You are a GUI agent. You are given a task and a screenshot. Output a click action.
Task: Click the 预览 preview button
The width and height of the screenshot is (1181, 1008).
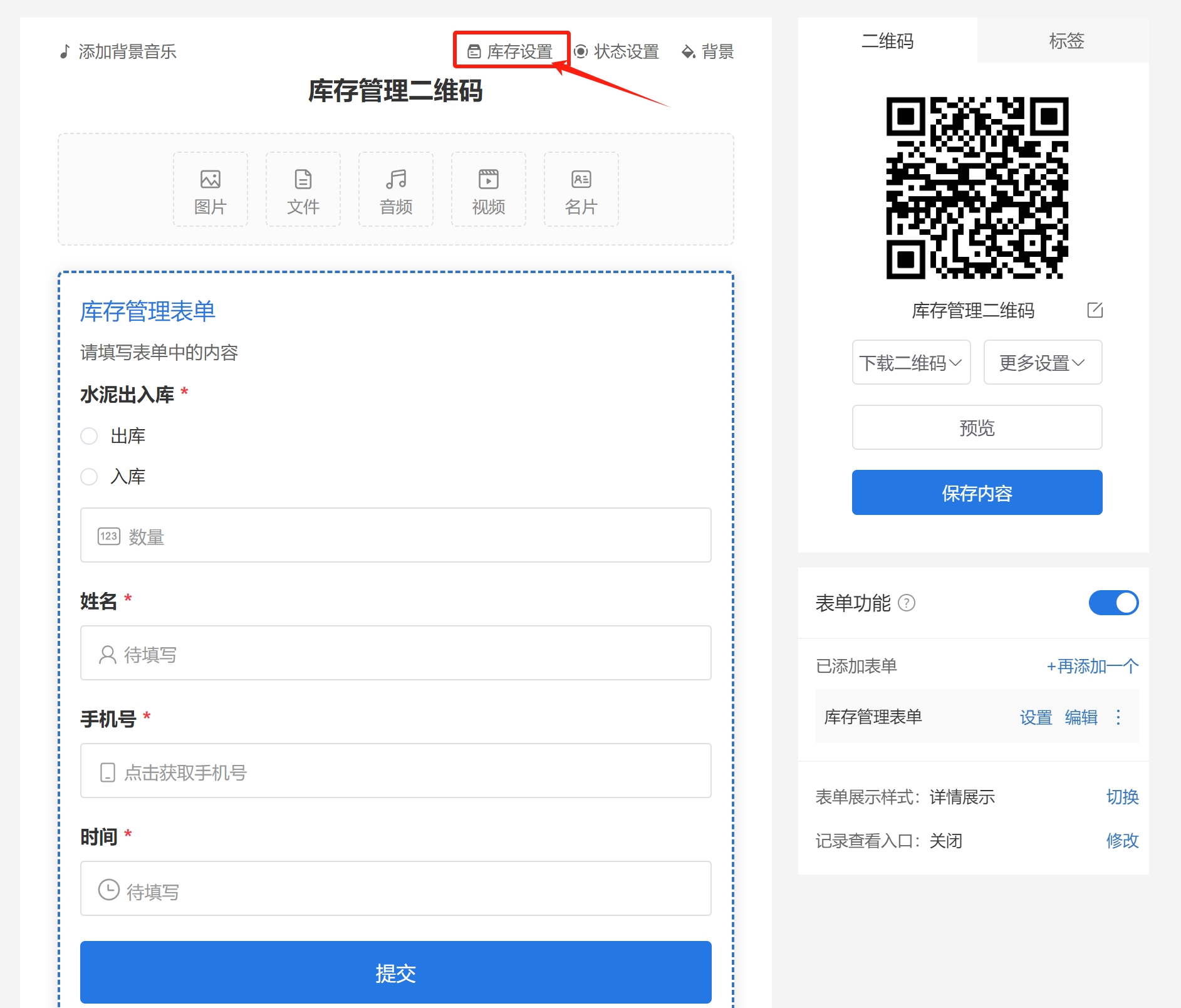point(977,428)
